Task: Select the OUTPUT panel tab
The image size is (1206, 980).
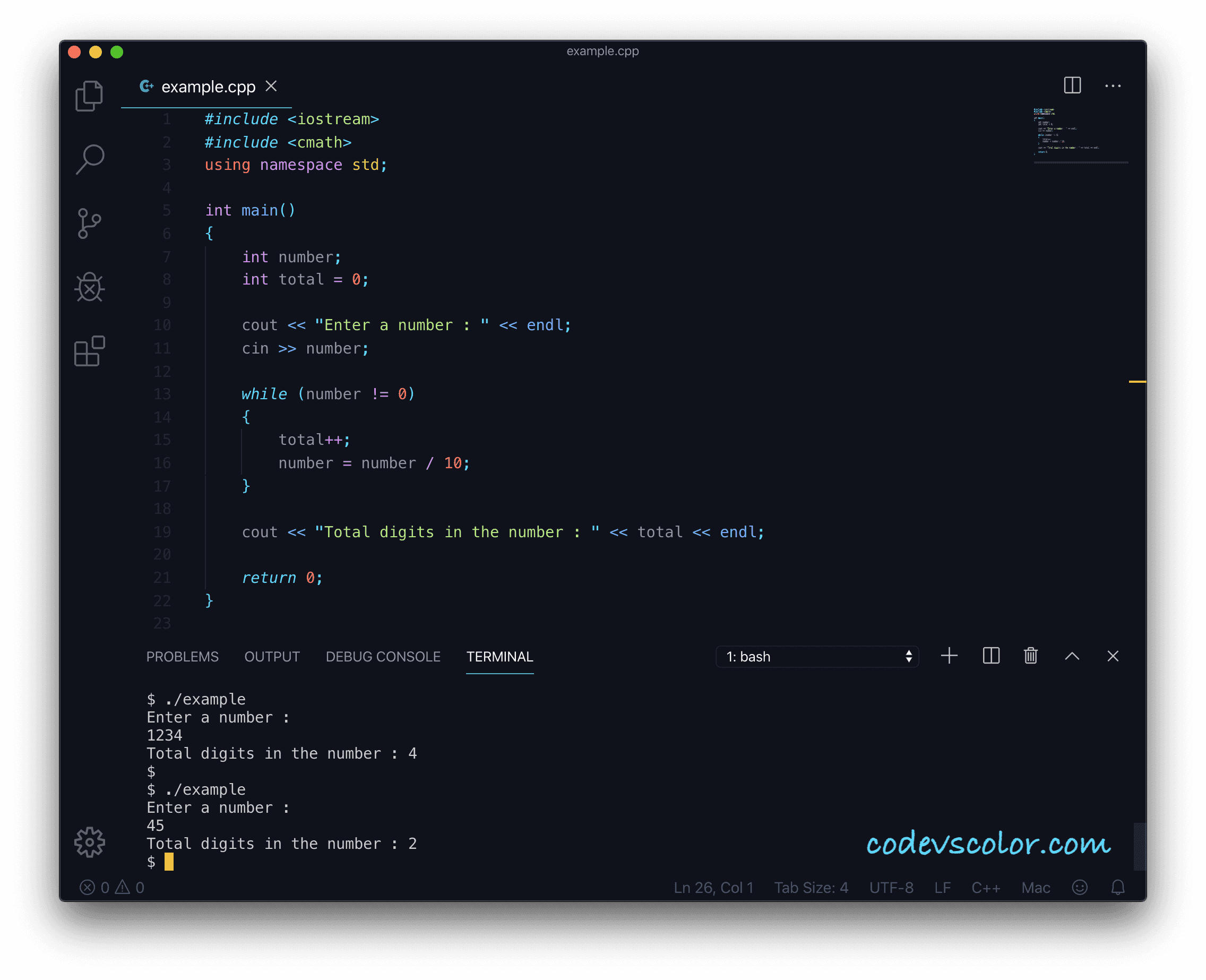Action: (271, 657)
